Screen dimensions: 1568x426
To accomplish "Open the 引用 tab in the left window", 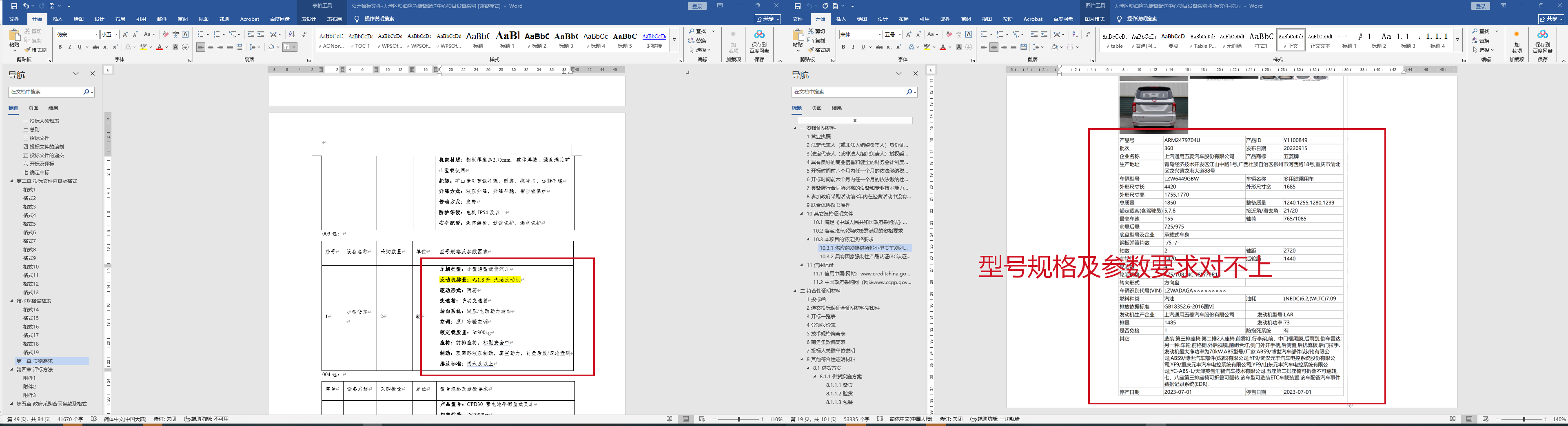I will pyautogui.click(x=141, y=19).
